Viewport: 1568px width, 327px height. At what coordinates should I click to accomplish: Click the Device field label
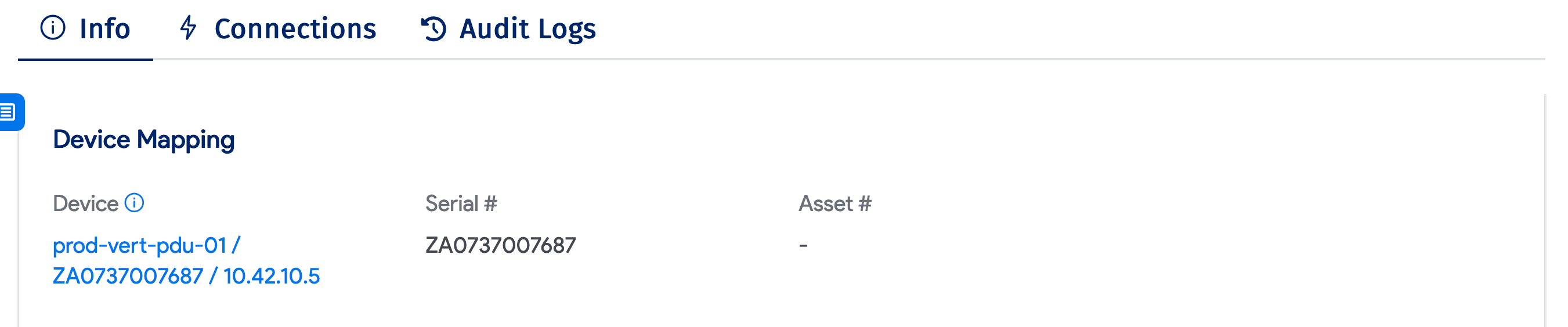tap(85, 204)
